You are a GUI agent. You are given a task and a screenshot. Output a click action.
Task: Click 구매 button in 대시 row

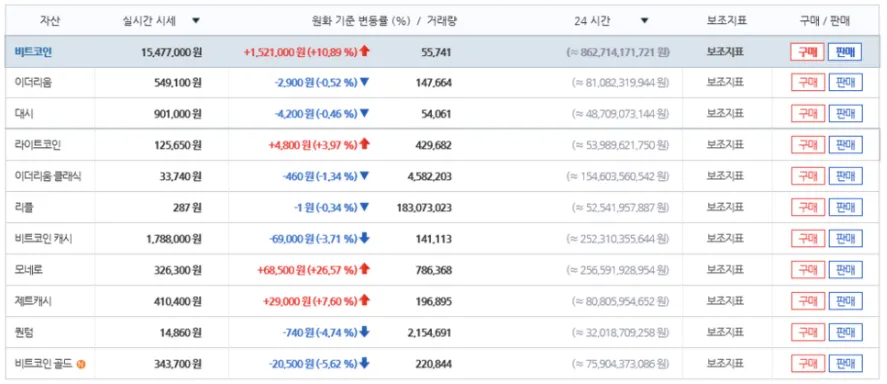pos(807,114)
